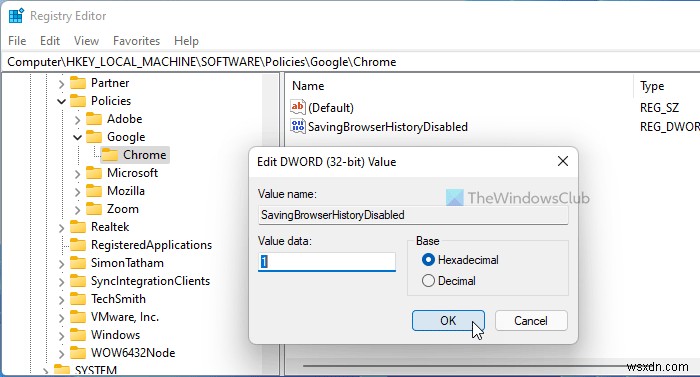
Task: Select the Policies key label
Action: pos(111,101)
